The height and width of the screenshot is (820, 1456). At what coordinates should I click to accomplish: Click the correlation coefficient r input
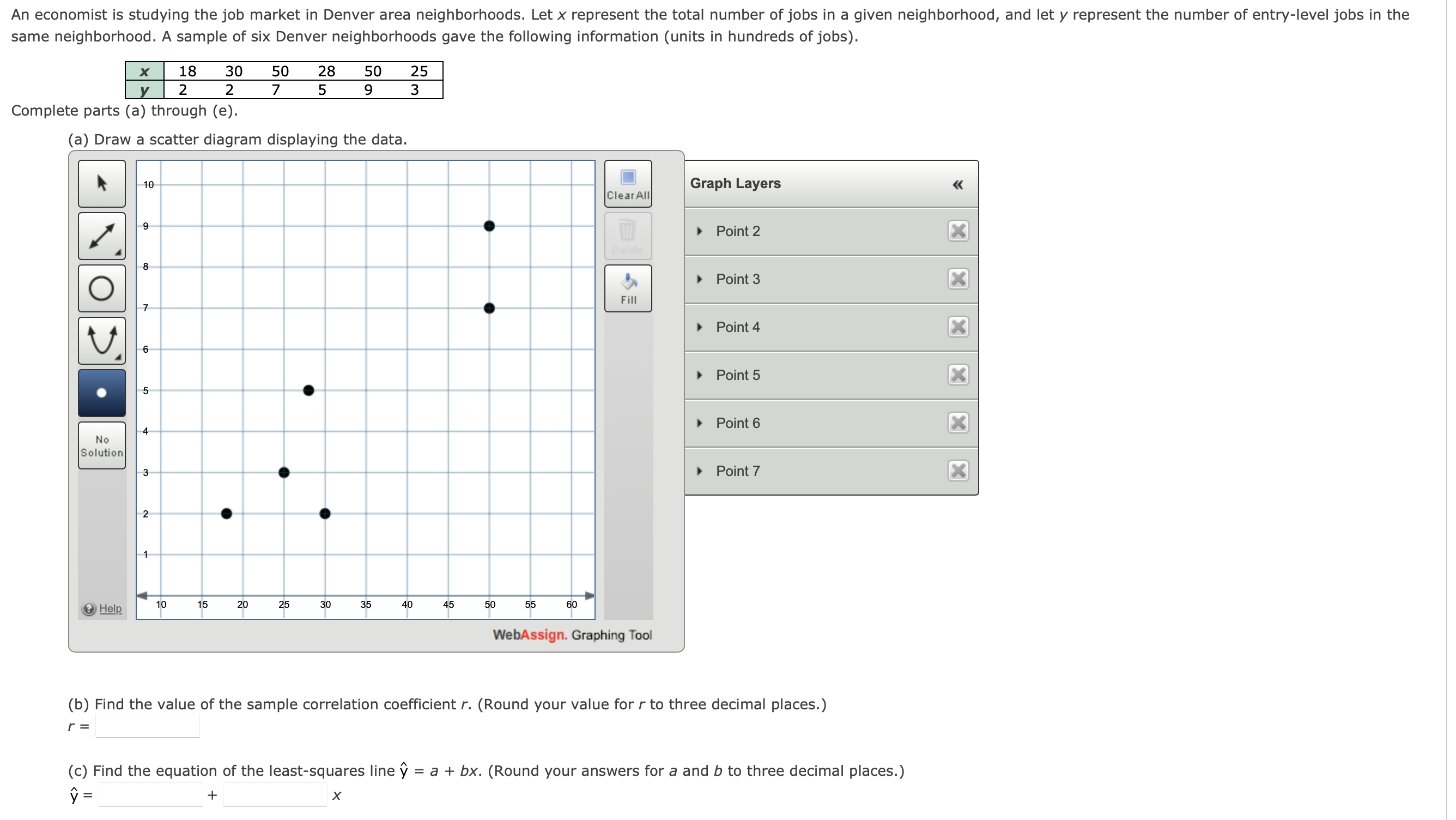(x=148, y=726)
